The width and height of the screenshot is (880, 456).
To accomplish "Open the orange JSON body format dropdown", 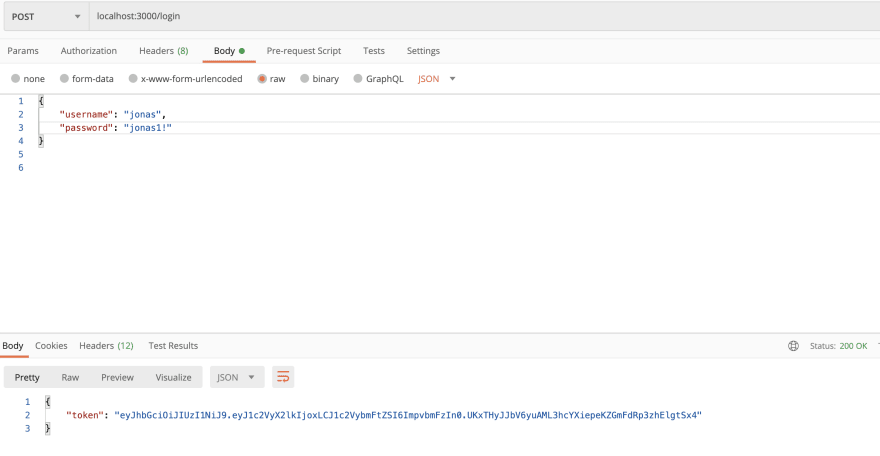I will [x=437, y=79].
